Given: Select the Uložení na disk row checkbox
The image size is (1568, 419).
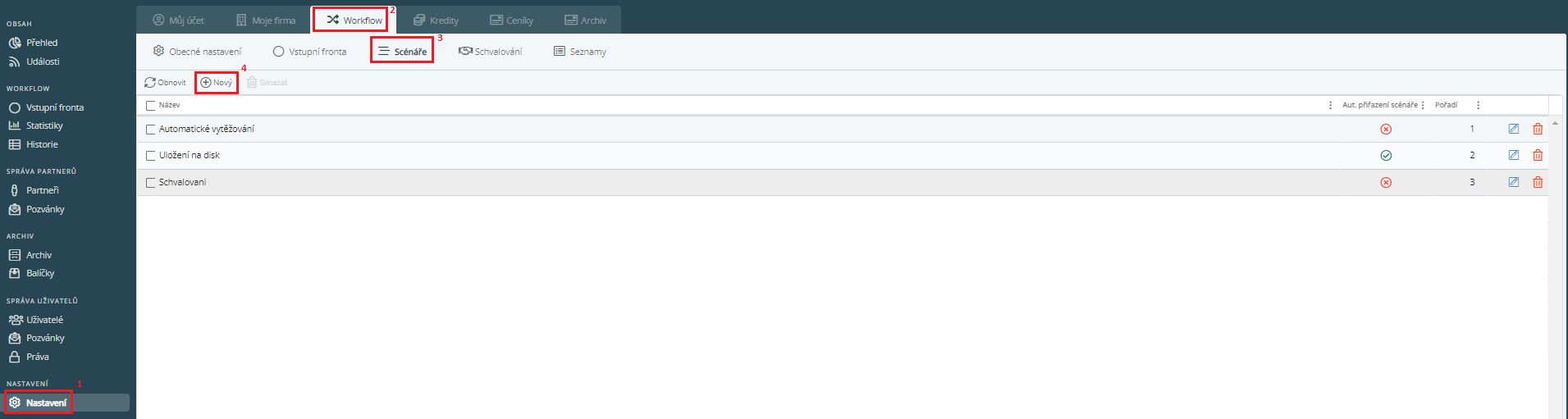Looking at the screenshot, I should tap(150, 156).
